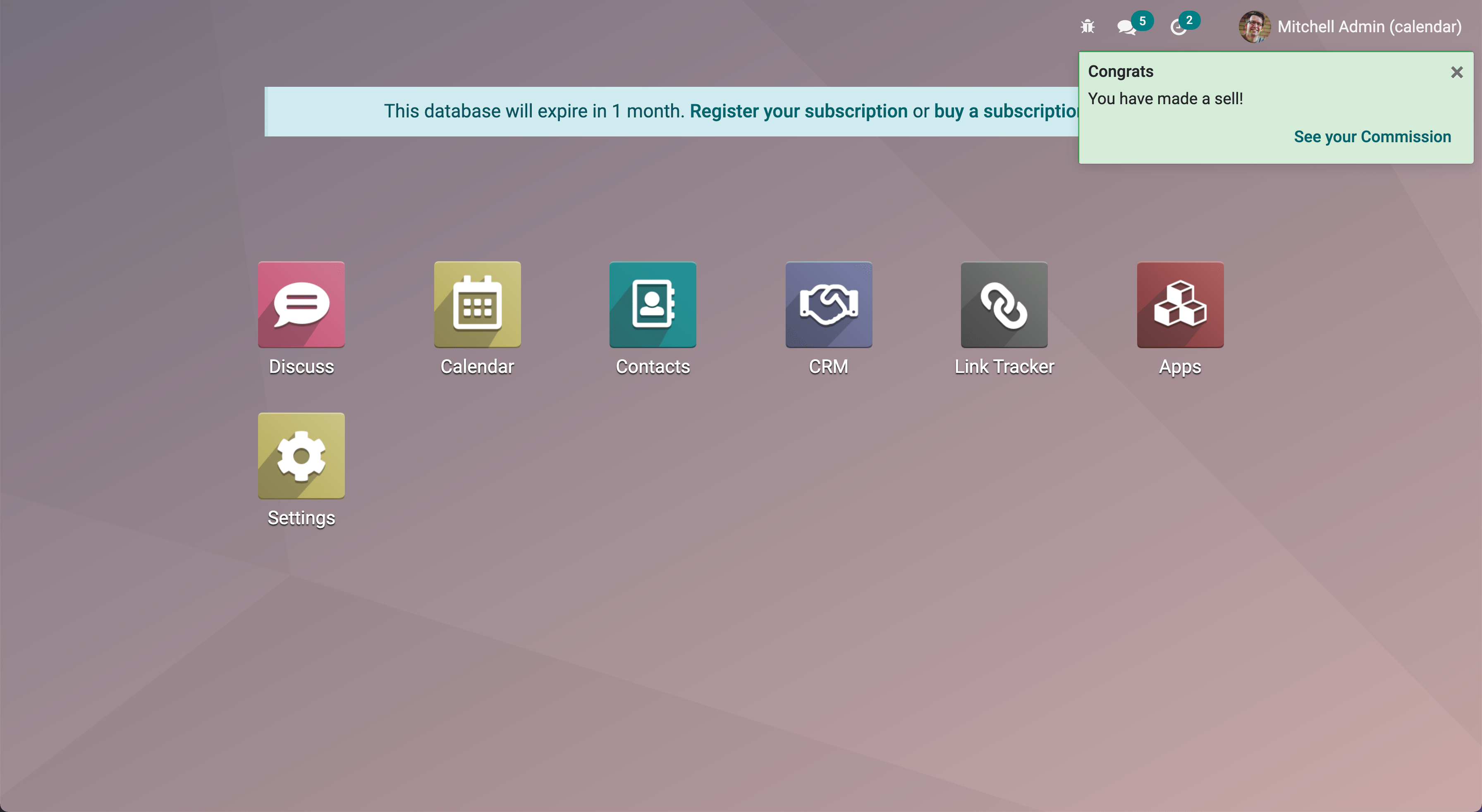Expand the pending activities dropdown
Image resolution: width=1482 pixels, height=812 pixels.
coord(1180,27)
